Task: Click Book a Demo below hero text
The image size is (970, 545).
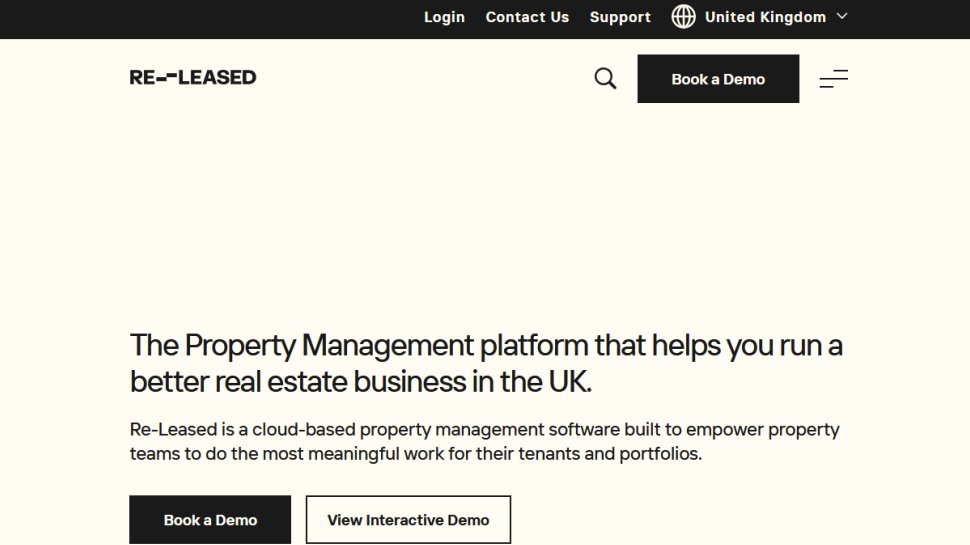Action: coord(210,520)
